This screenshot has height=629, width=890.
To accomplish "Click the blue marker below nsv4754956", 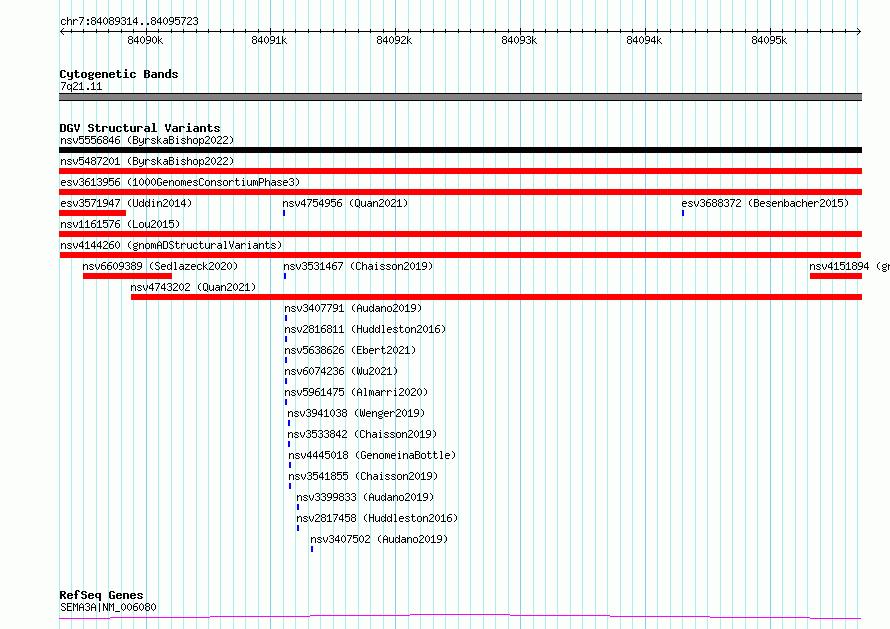I will [x=284, y=213].
